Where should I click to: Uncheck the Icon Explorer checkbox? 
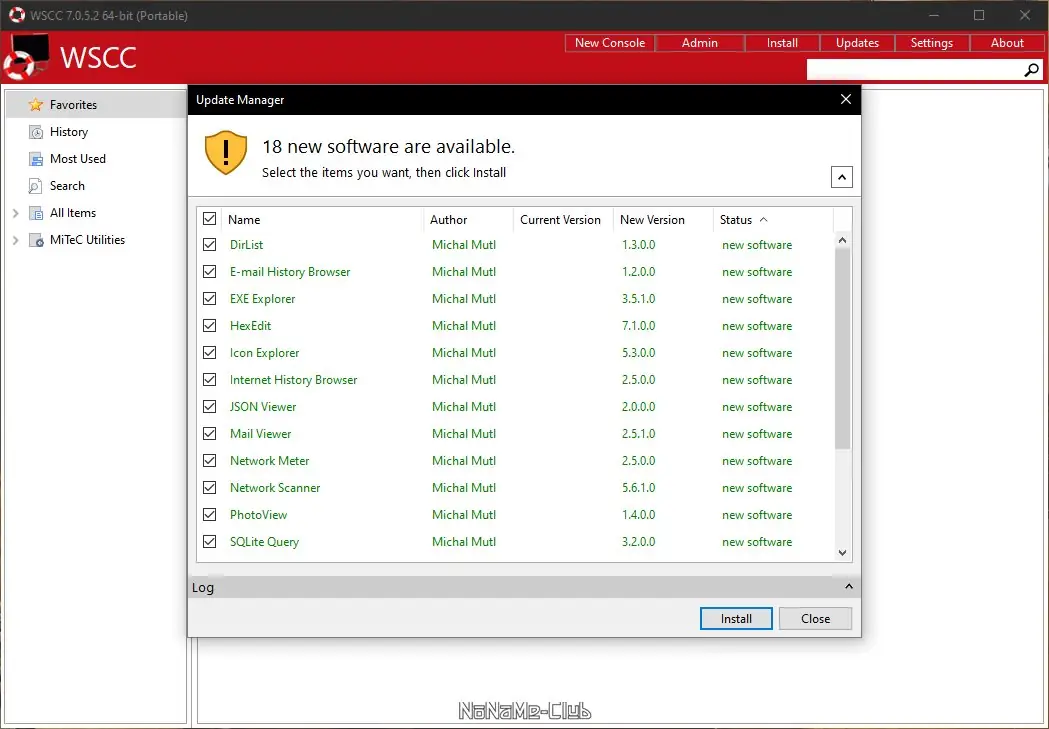pyautogui.click(x=209, y=352)
